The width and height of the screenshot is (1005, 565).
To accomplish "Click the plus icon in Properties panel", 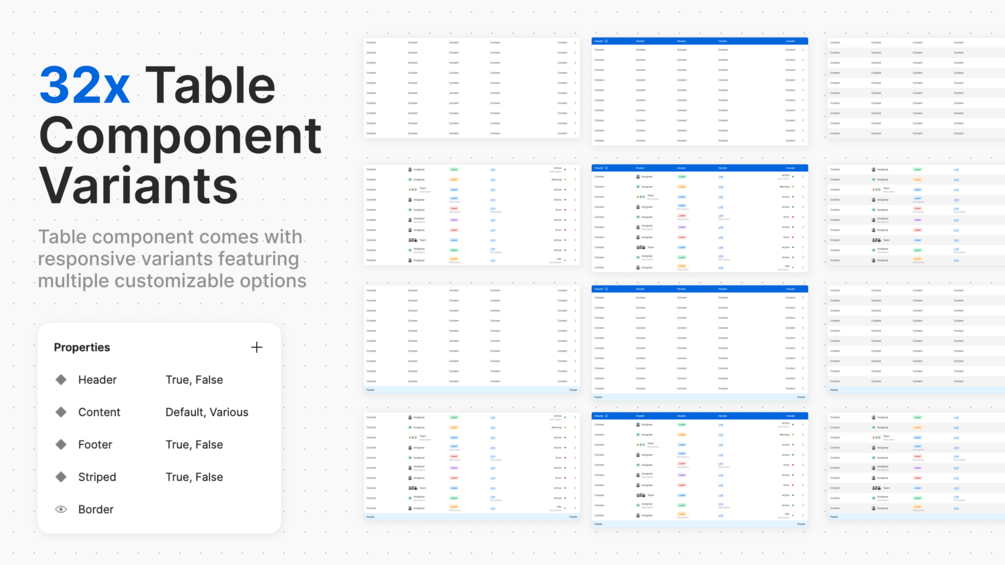I will pos(256,347).
